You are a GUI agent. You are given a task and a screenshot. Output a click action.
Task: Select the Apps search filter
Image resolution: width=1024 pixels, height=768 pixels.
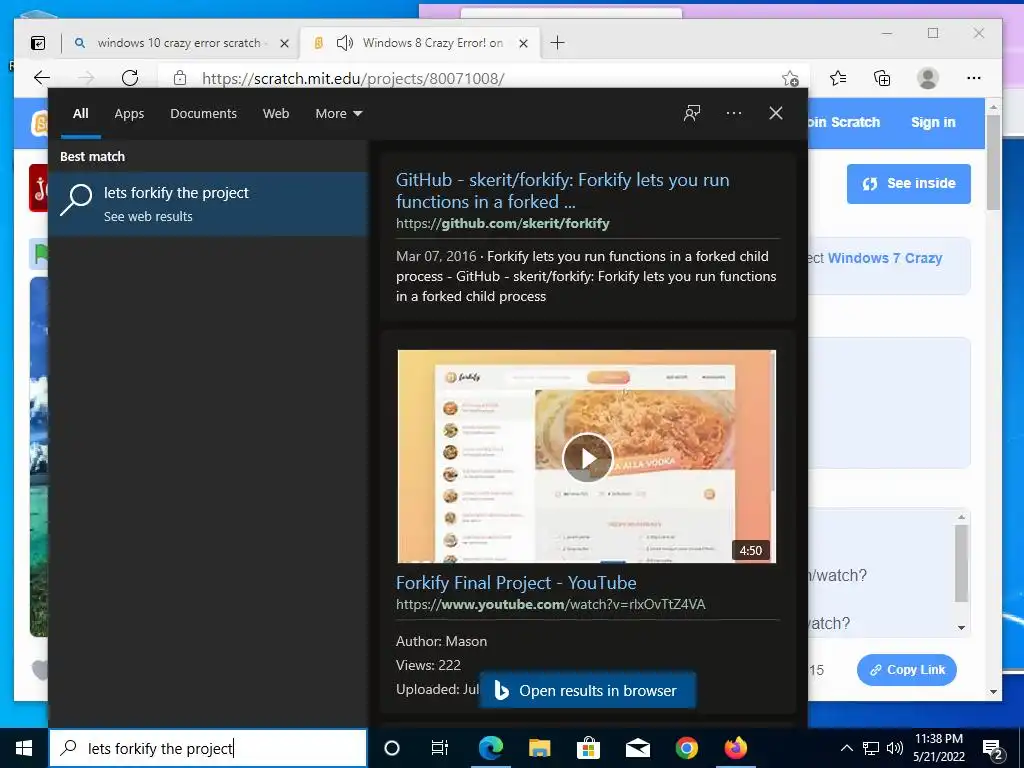point(129,114)
